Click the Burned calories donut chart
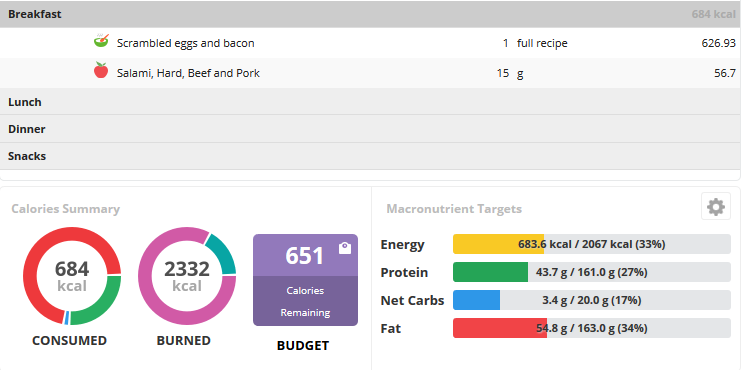The height and width of the screenshot is (370, 741). pyautogui.click(x=187, y=276)
